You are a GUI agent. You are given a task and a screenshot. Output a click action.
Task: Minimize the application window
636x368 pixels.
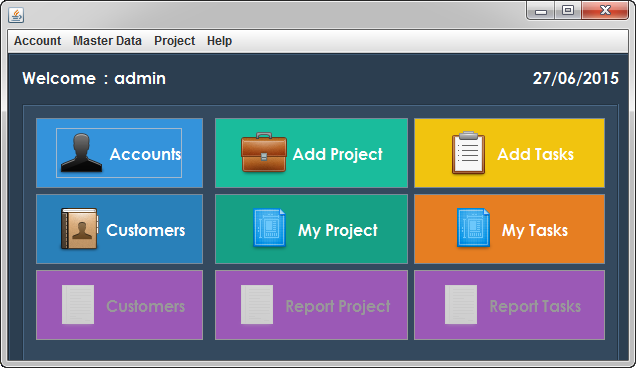point(541,11)
